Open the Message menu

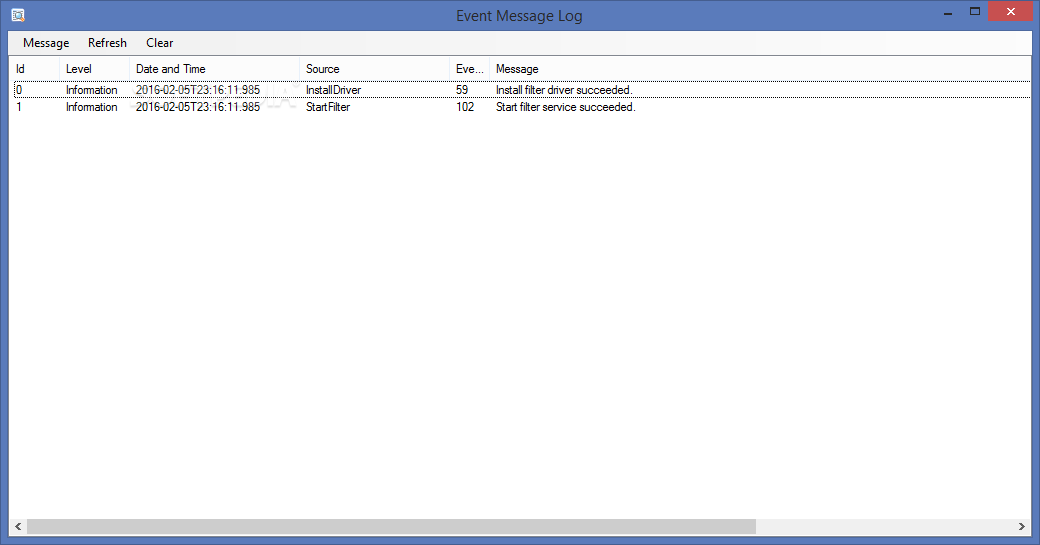[46, 43]
